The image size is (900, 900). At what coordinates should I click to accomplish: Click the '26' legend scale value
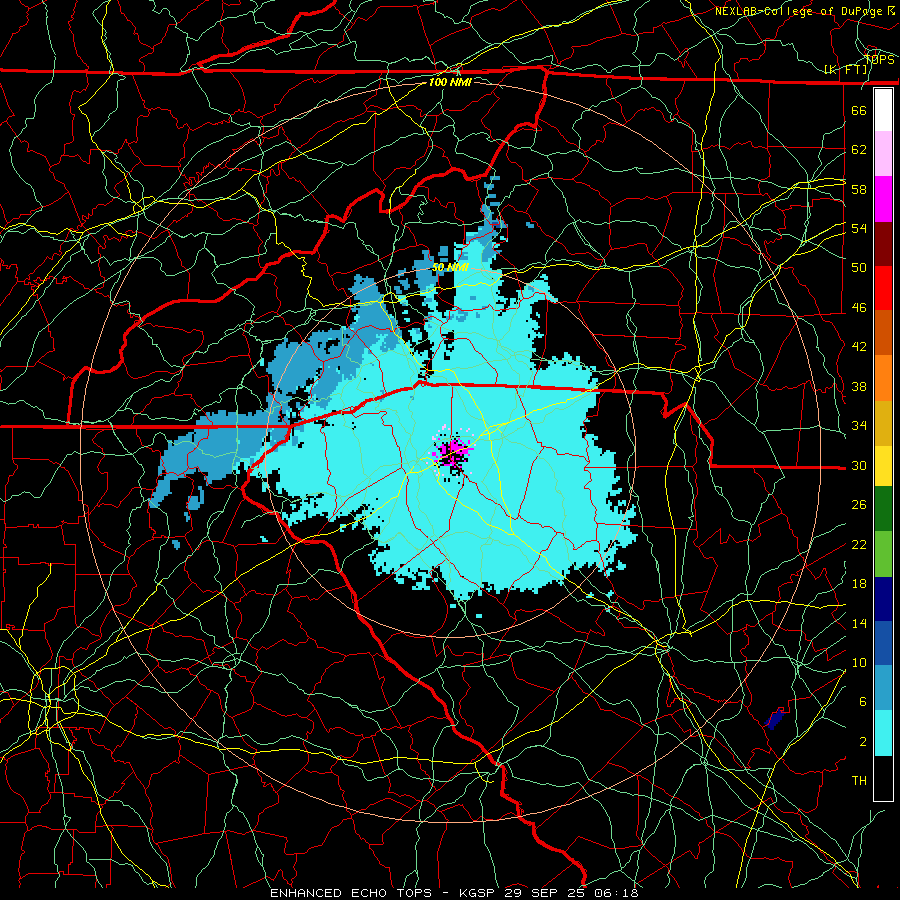[859, 505]
